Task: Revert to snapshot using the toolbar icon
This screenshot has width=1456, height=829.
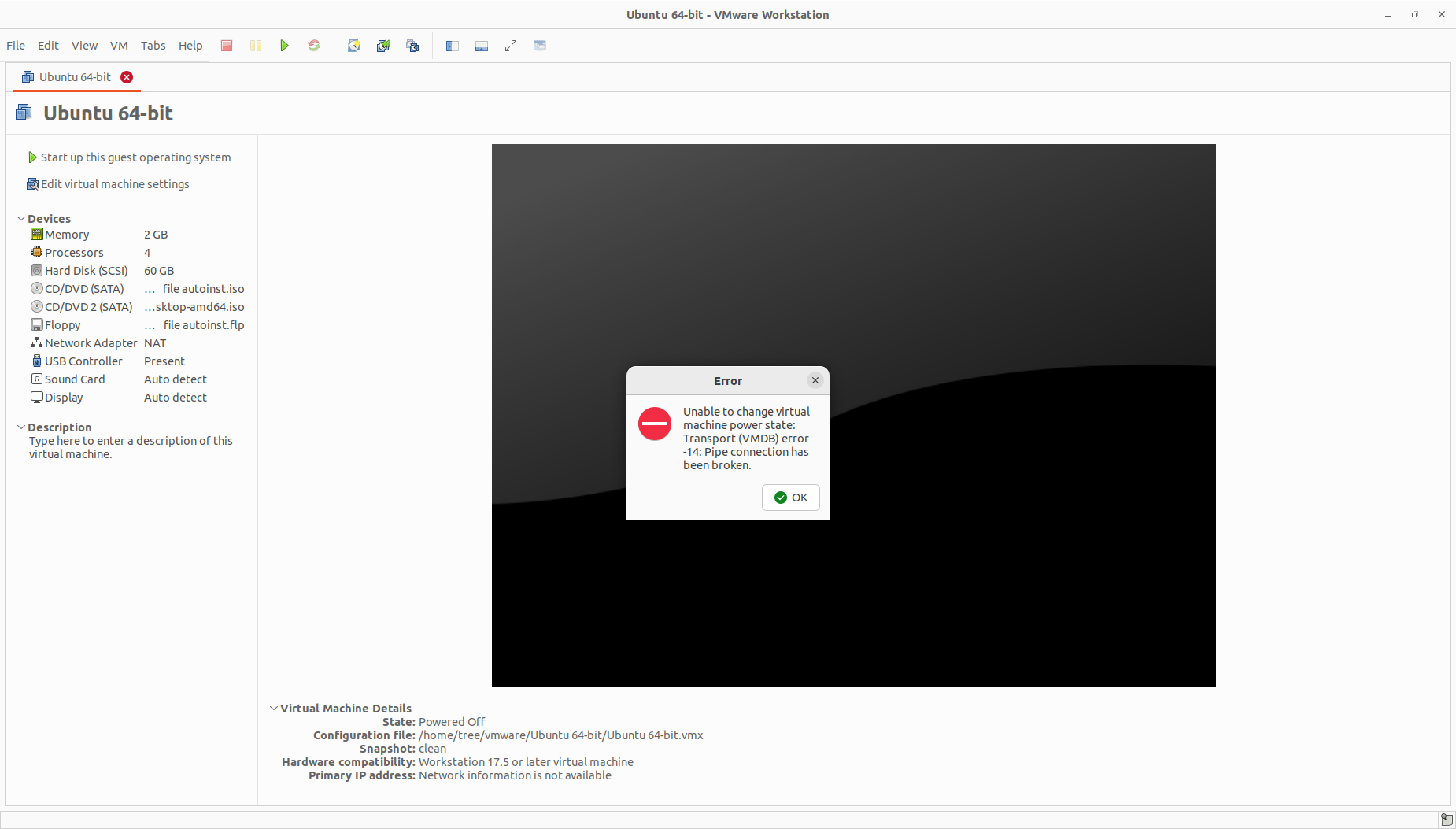Action: [x=383, y=46]
